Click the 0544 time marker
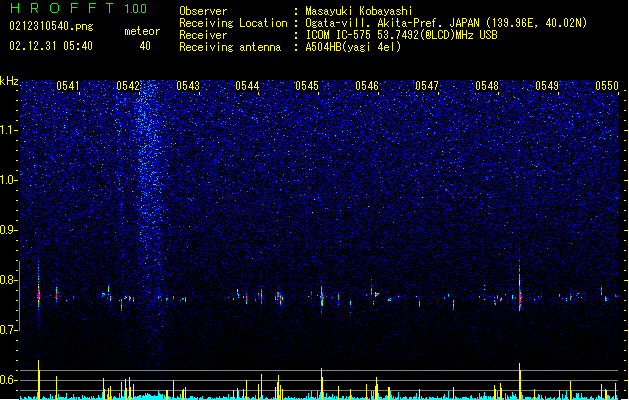The height and width of the screenshot is (400, 629). click(x=247, y=86)
